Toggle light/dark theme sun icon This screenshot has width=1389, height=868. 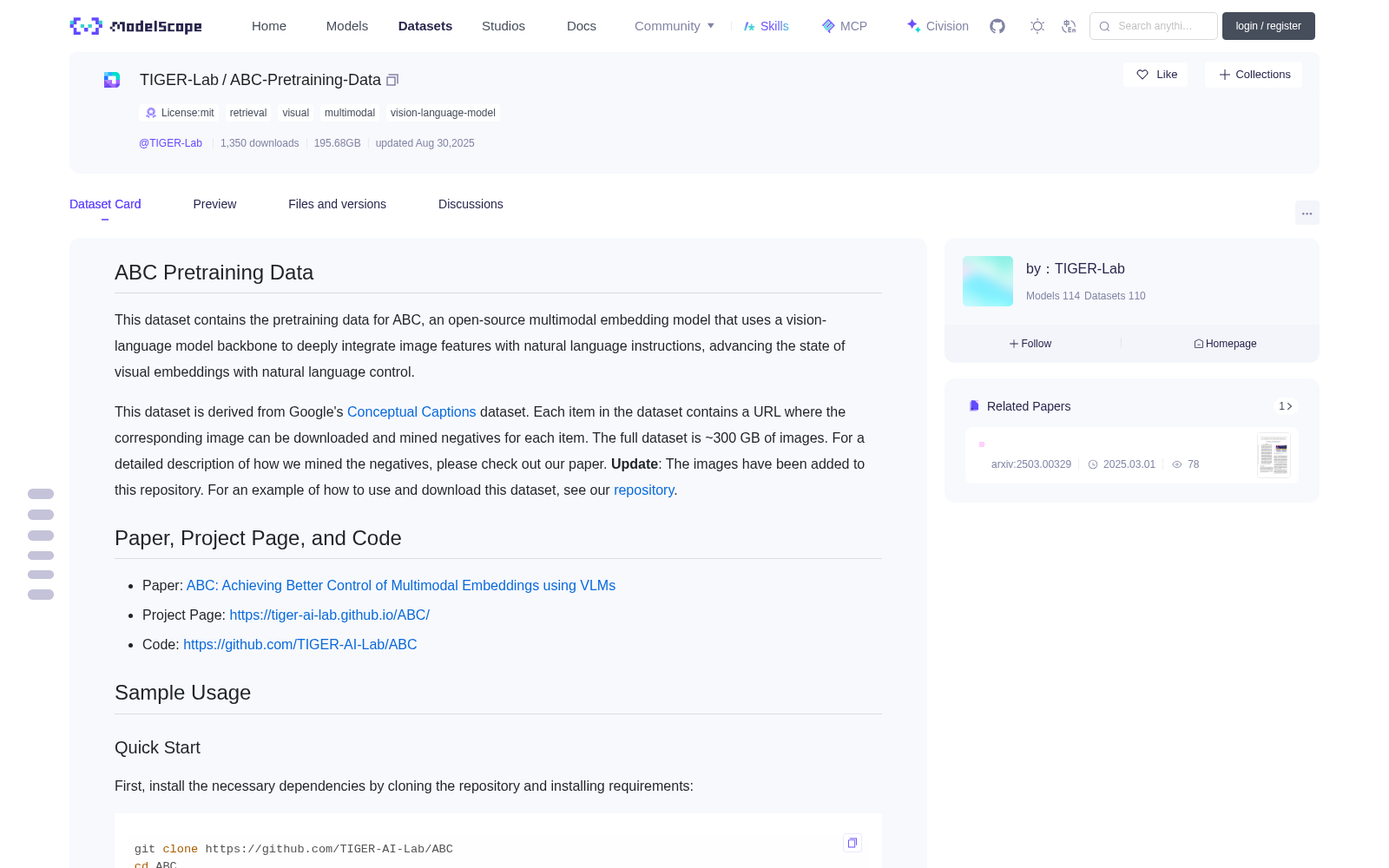(1037, 26)
